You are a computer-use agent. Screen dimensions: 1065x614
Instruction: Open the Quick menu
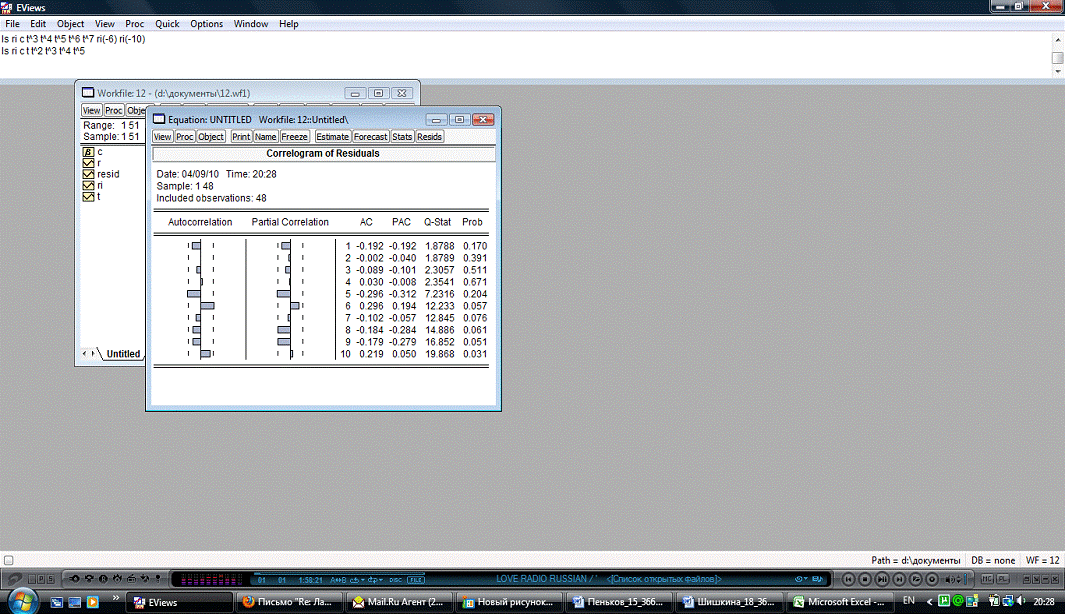pos(167,23)
